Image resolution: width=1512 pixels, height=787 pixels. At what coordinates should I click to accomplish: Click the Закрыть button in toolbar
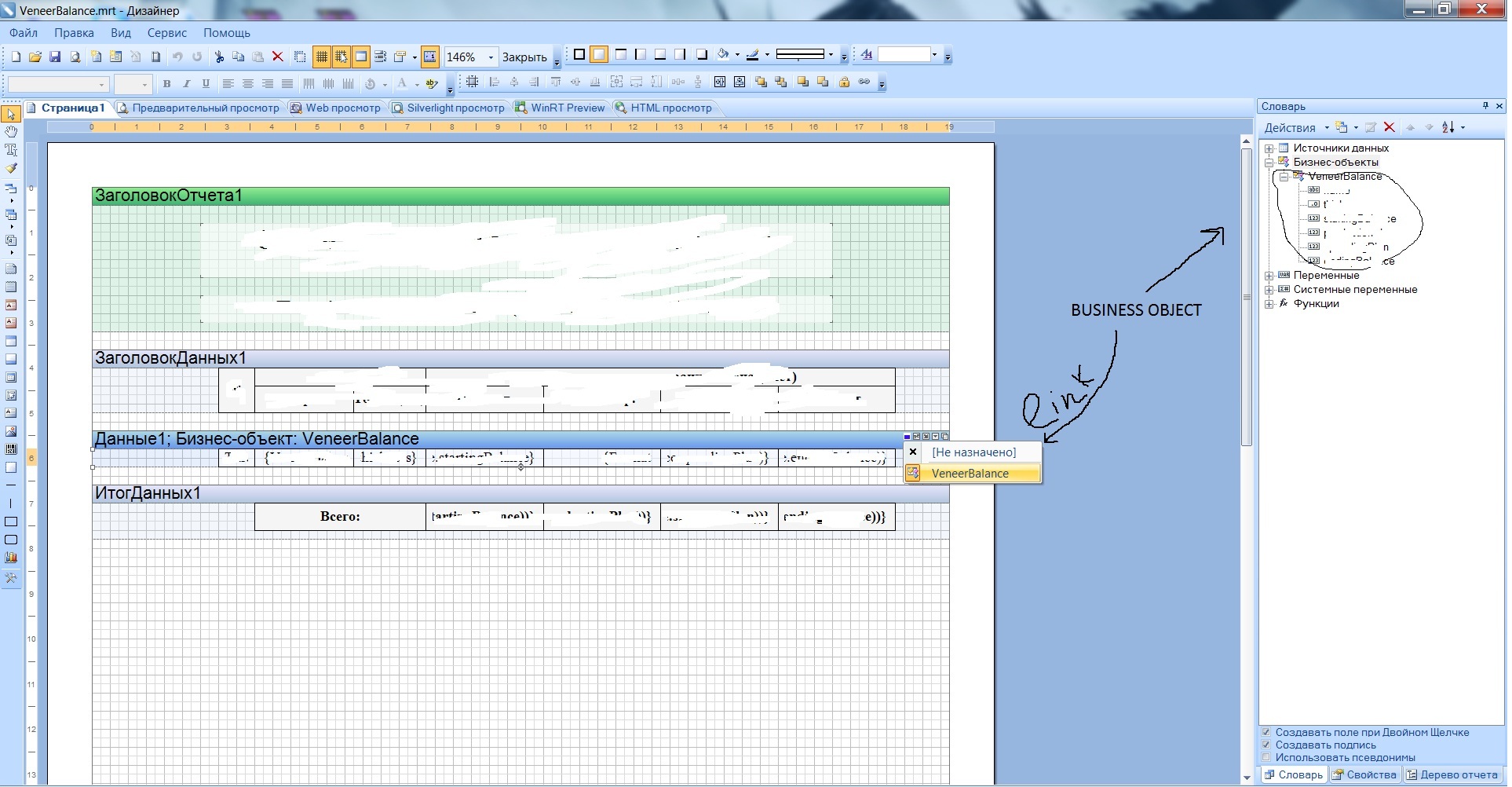pos(524,57)
